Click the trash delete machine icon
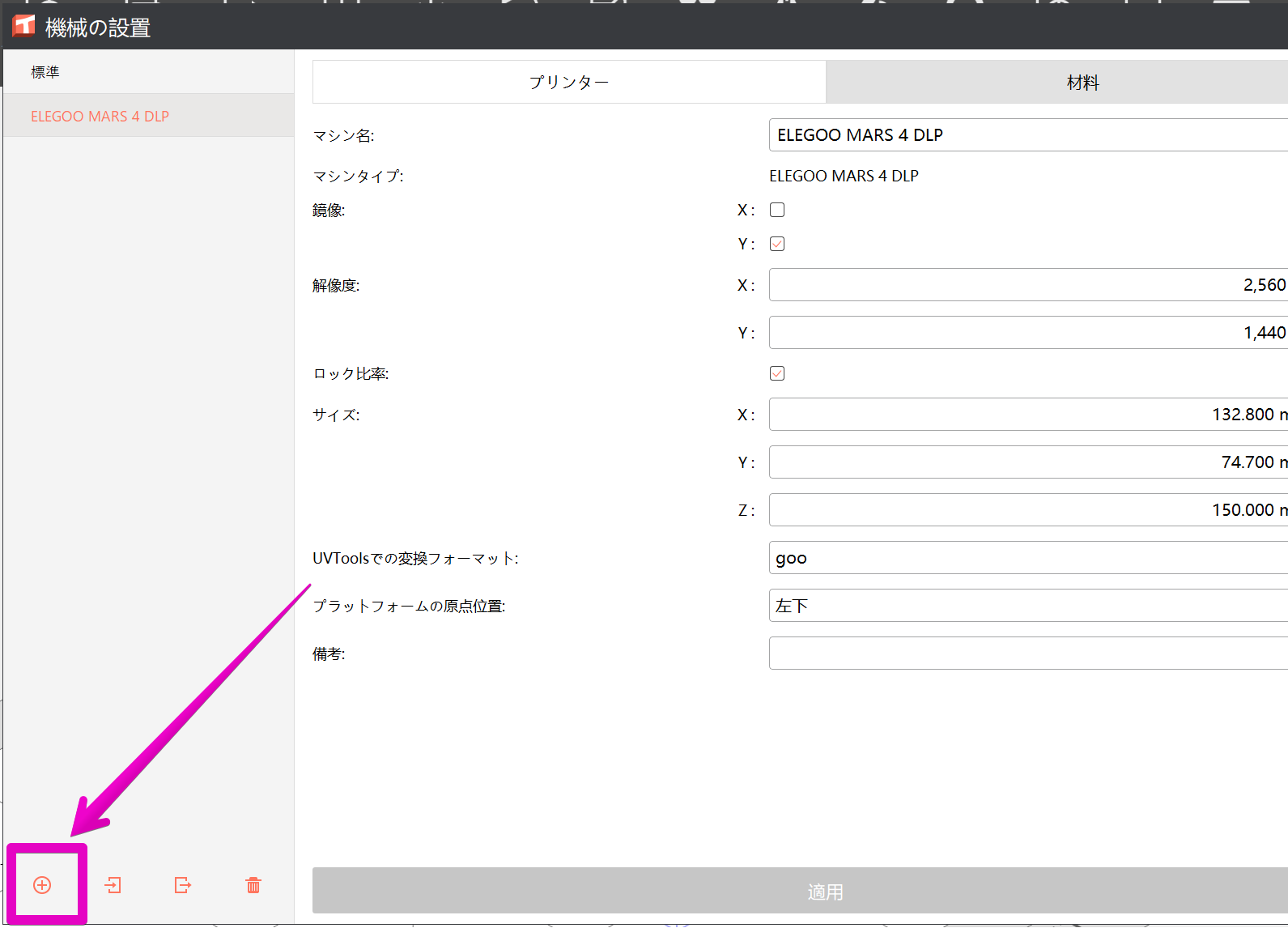Image resolution: width=1288 pixels, height=928 pixels. [x=253, y=885]
